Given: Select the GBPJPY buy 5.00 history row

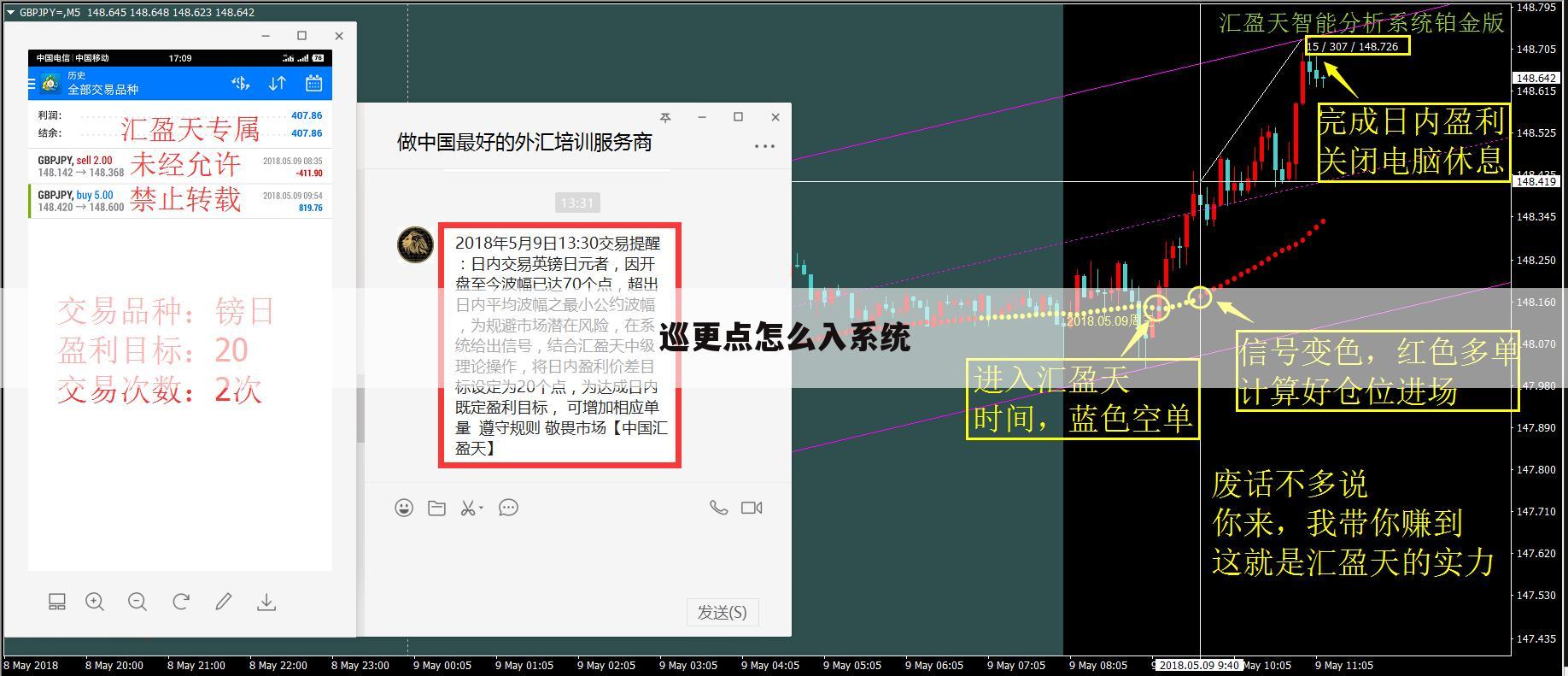Looking at the screenshot, I should point(180,201).
